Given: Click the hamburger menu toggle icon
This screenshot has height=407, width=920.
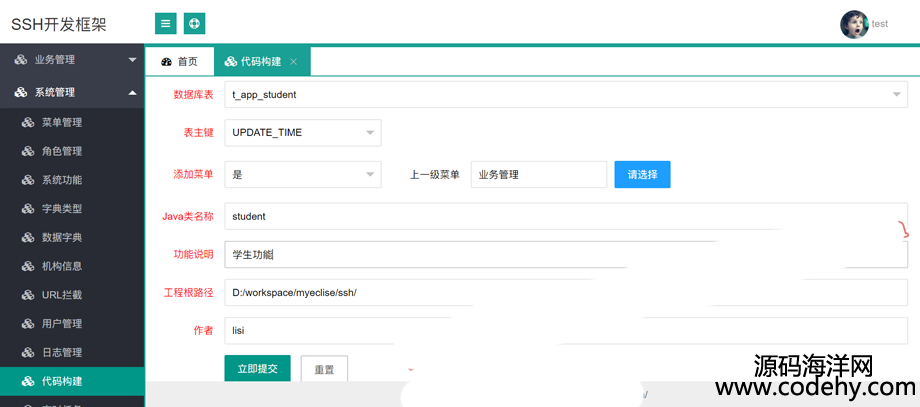Looking at the screenshot, I should (x=166, y=23).
